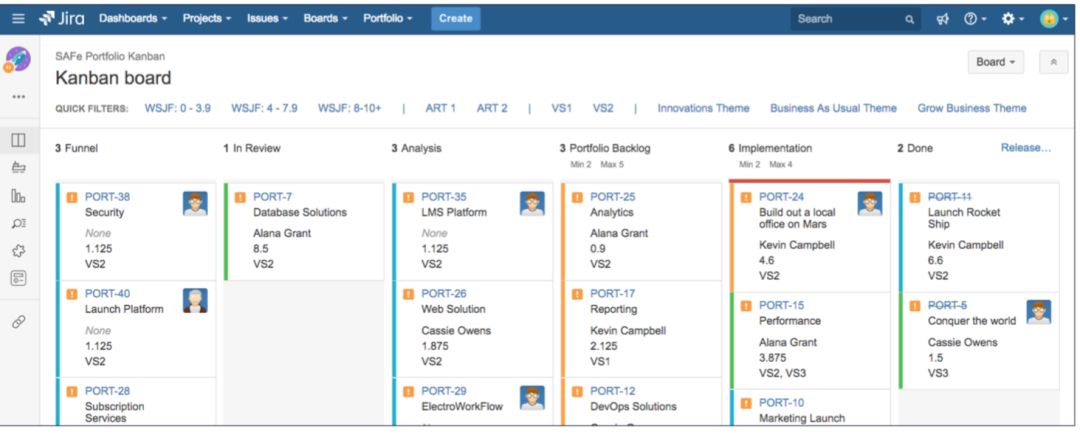Open the Board dropdown

[995, 62]
